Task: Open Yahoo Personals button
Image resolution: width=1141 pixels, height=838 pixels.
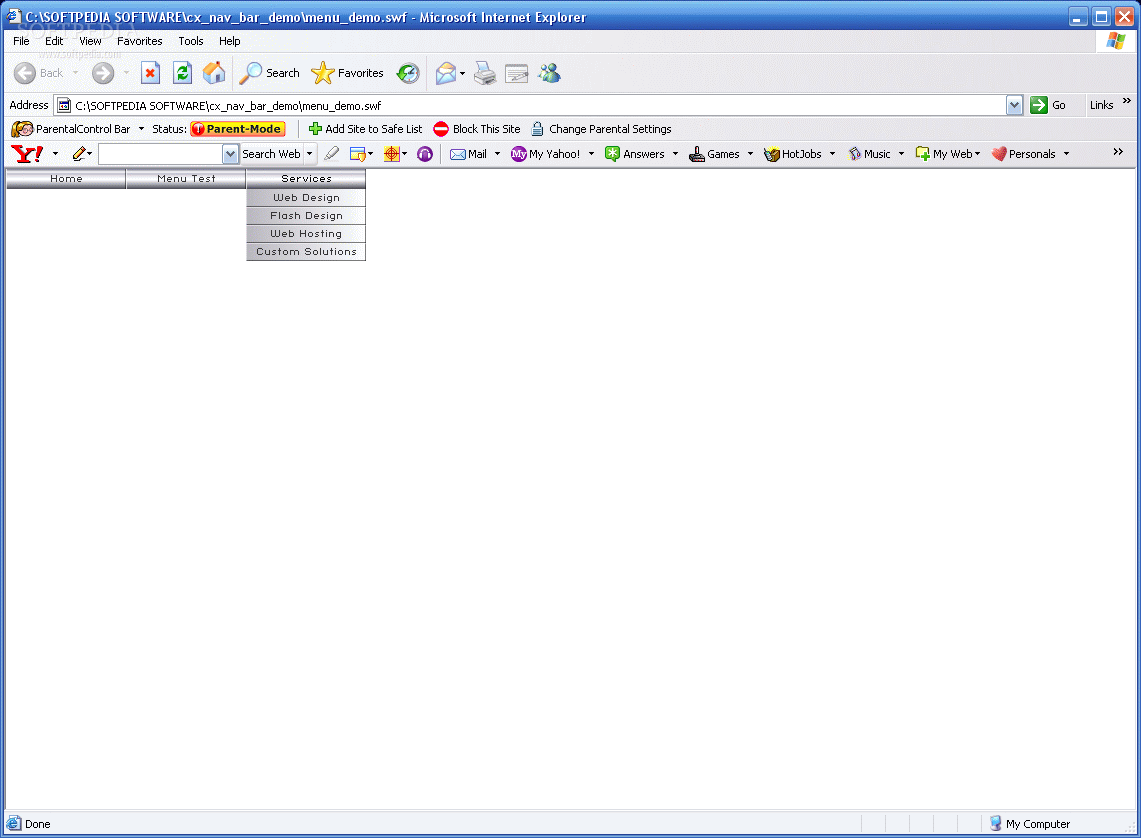Action: tap(1024, 153)
